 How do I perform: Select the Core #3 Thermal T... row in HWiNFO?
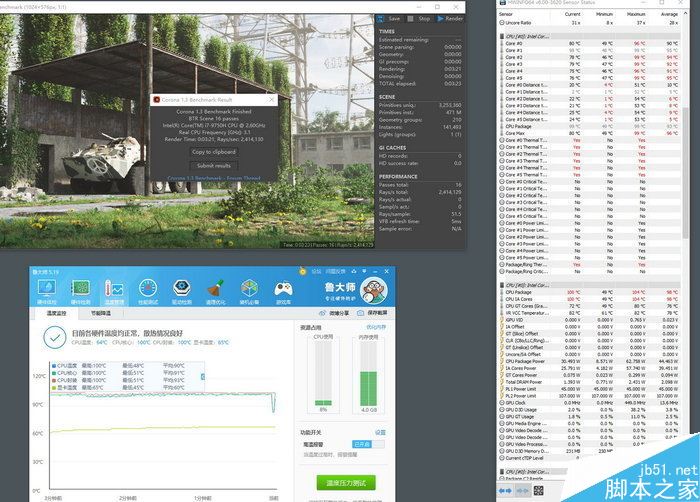(x=589, y=161)
